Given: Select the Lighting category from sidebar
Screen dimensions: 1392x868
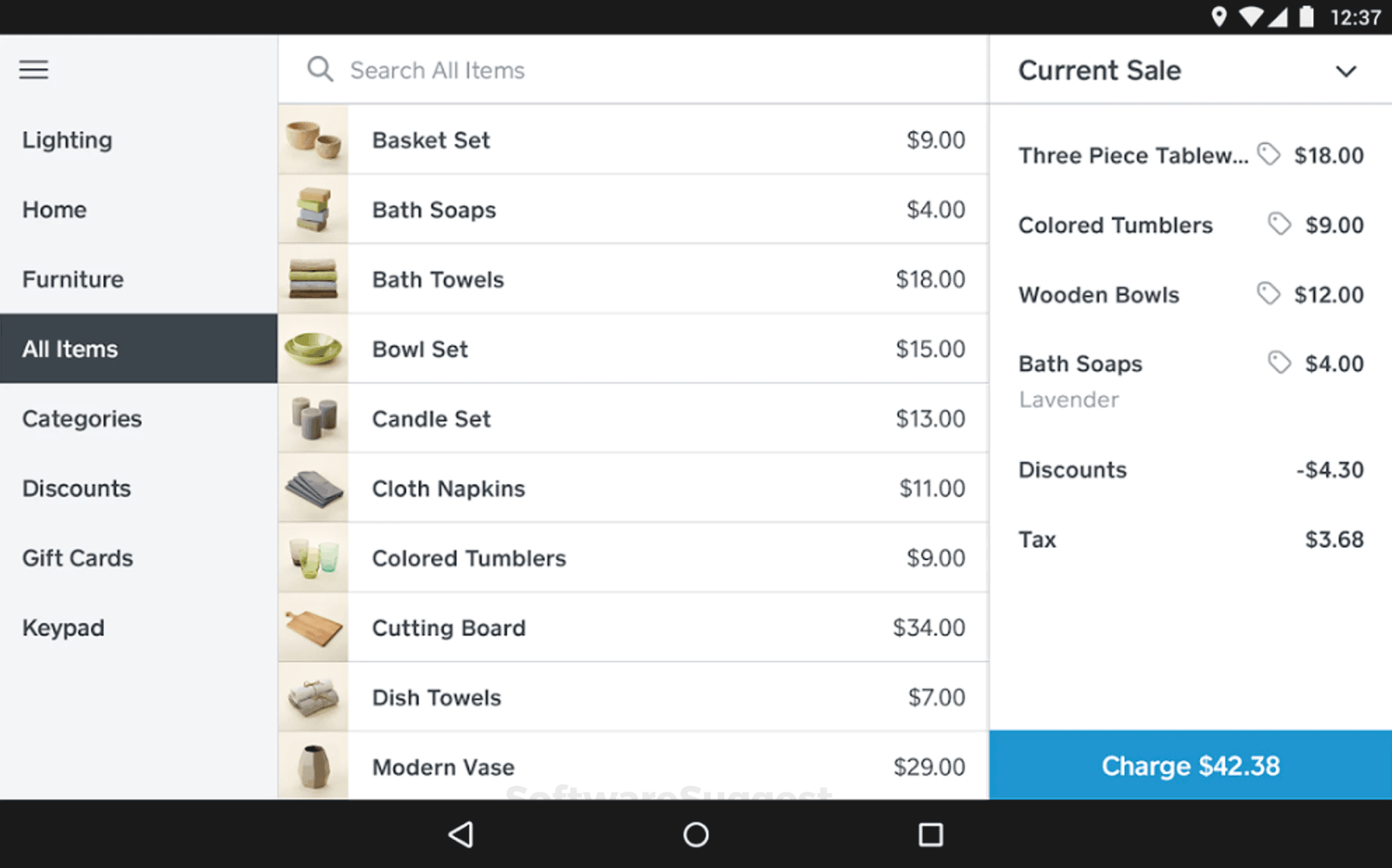Looking at the screenshot, I should [x=67, y=140].
